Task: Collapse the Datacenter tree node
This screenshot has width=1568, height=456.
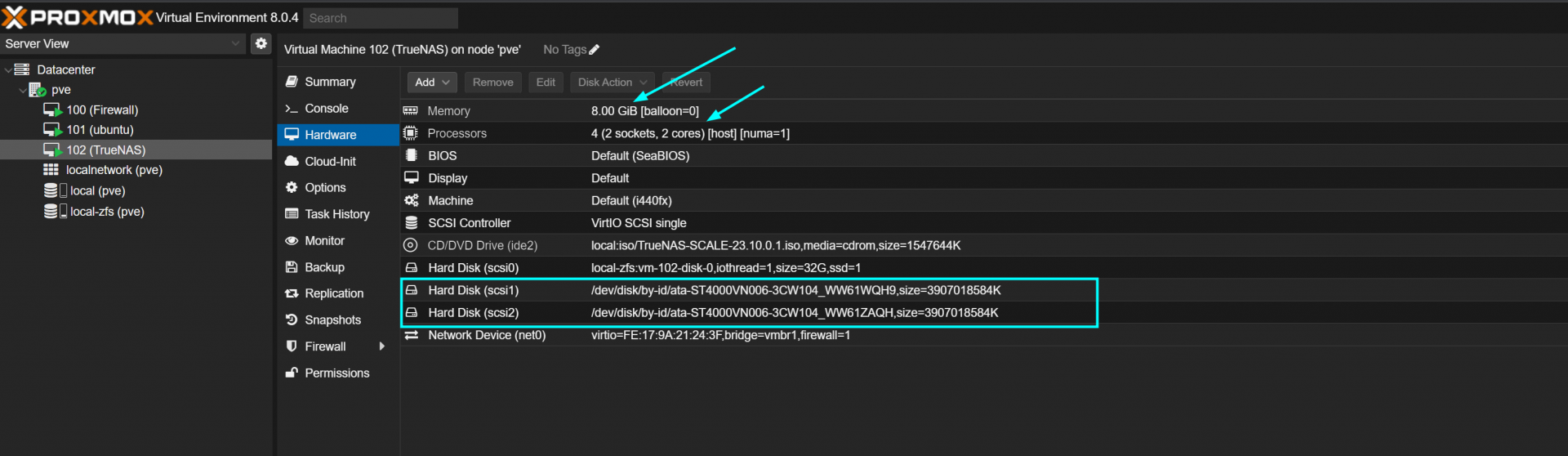Action: [8, 70]
